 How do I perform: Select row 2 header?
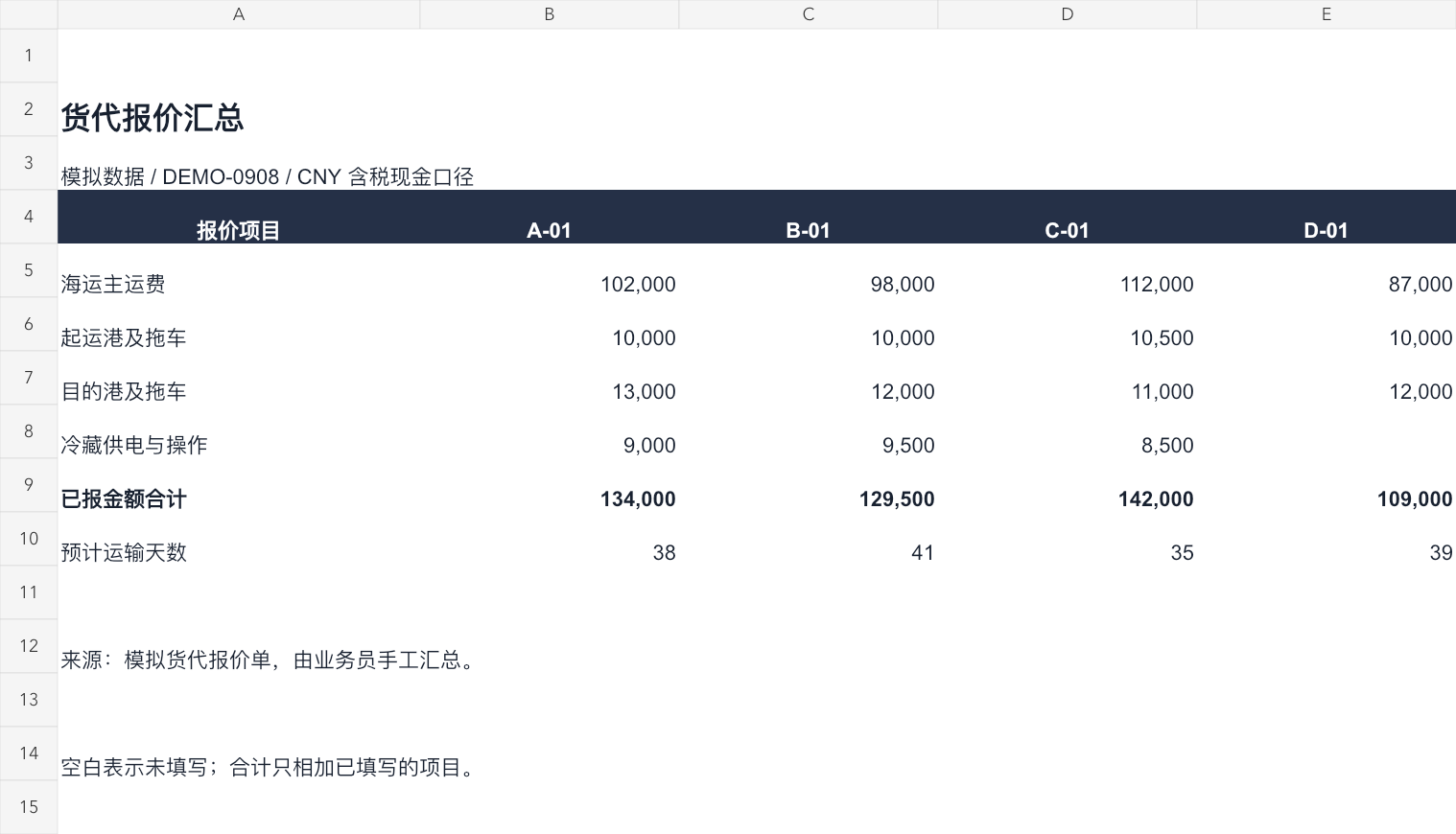[x=29, y=109]
